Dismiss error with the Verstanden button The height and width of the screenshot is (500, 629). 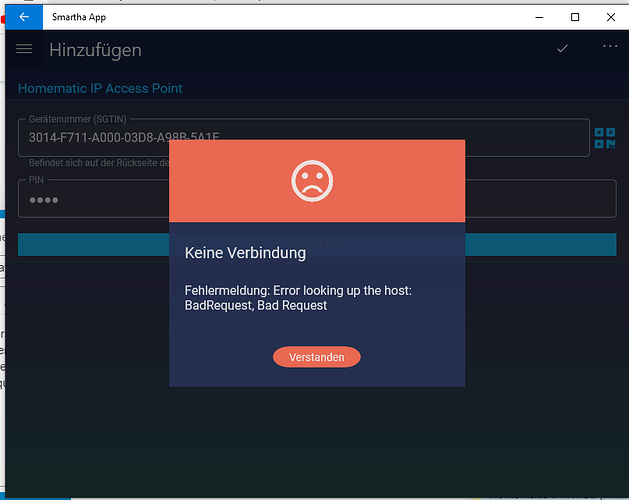click(316, 357)
